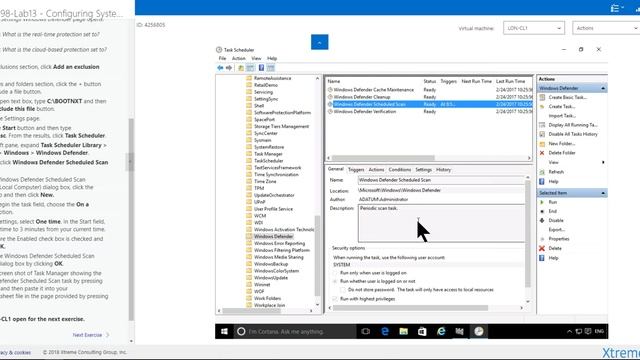Select the UpdateOrchestrator folder in tree

(x=274, y=195)
